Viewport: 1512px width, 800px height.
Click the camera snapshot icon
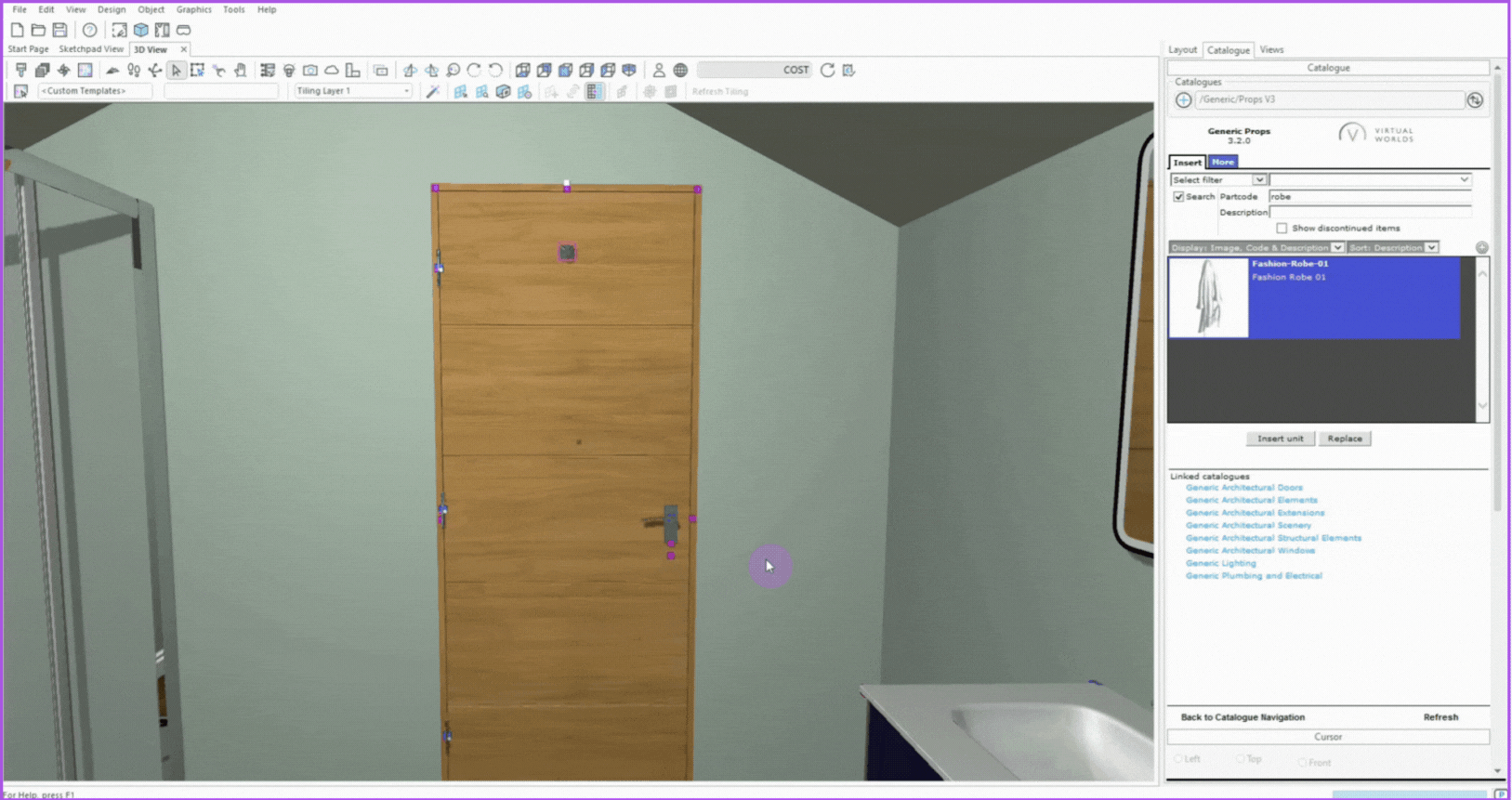tap(310, 70)
